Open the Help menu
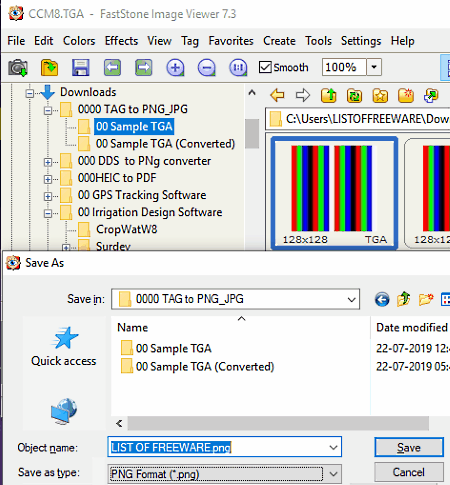The width and height of the screenshot is (450, 485). click(x=403, y=41)
